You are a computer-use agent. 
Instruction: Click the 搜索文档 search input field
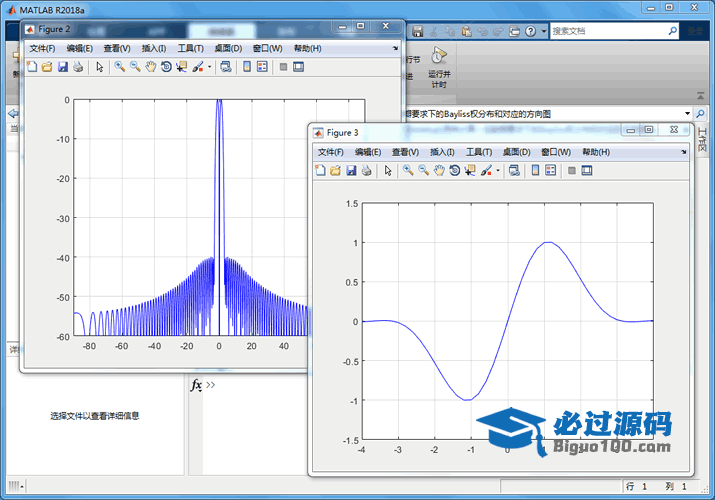[x=605, y=32]
